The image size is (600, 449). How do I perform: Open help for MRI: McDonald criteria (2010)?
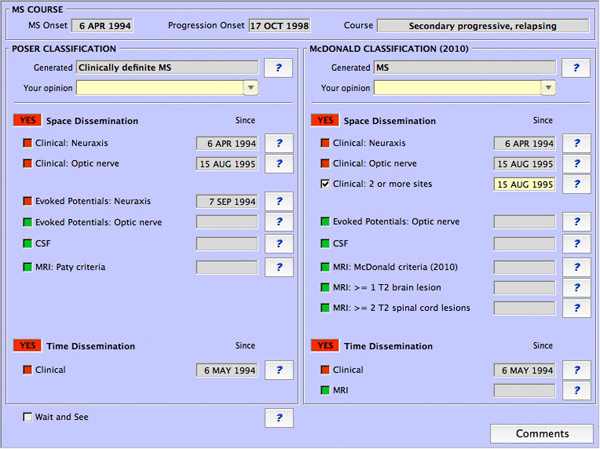coord(577,267)
